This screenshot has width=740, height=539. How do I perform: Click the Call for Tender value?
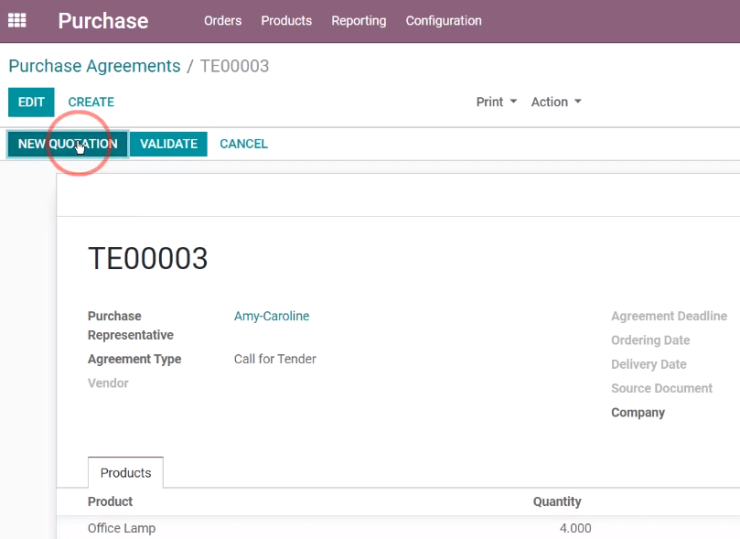coord(275,359)
